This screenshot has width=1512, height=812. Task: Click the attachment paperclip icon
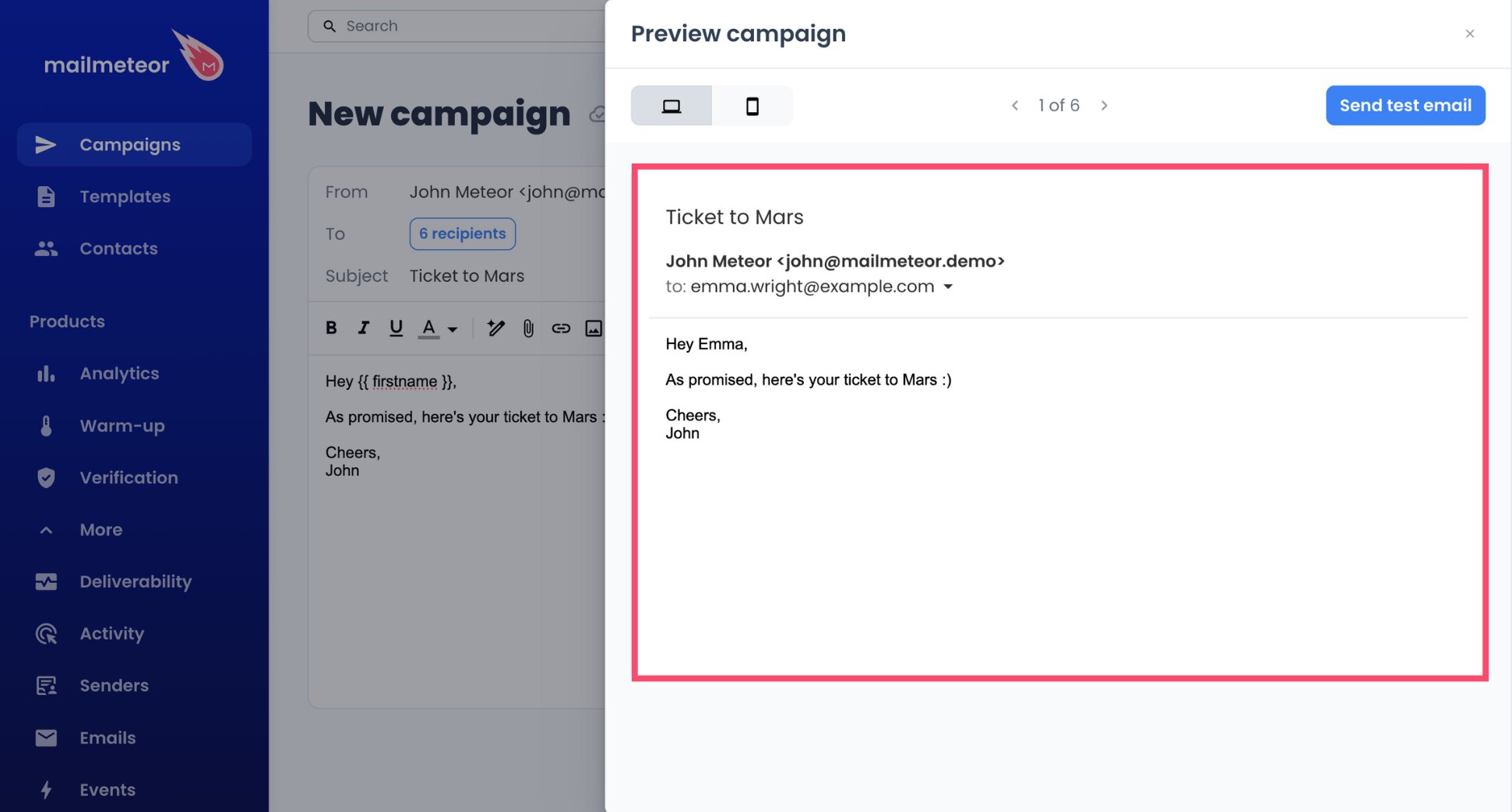(x=528, y=328)
